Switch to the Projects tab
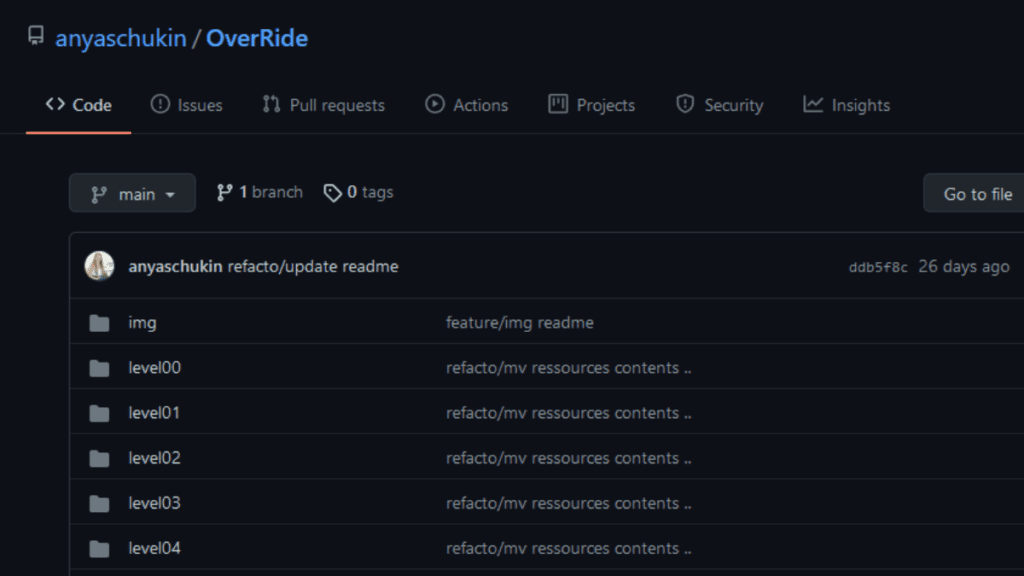The image size is (1024, 576). pyautogui.click(x=592, y=105)
